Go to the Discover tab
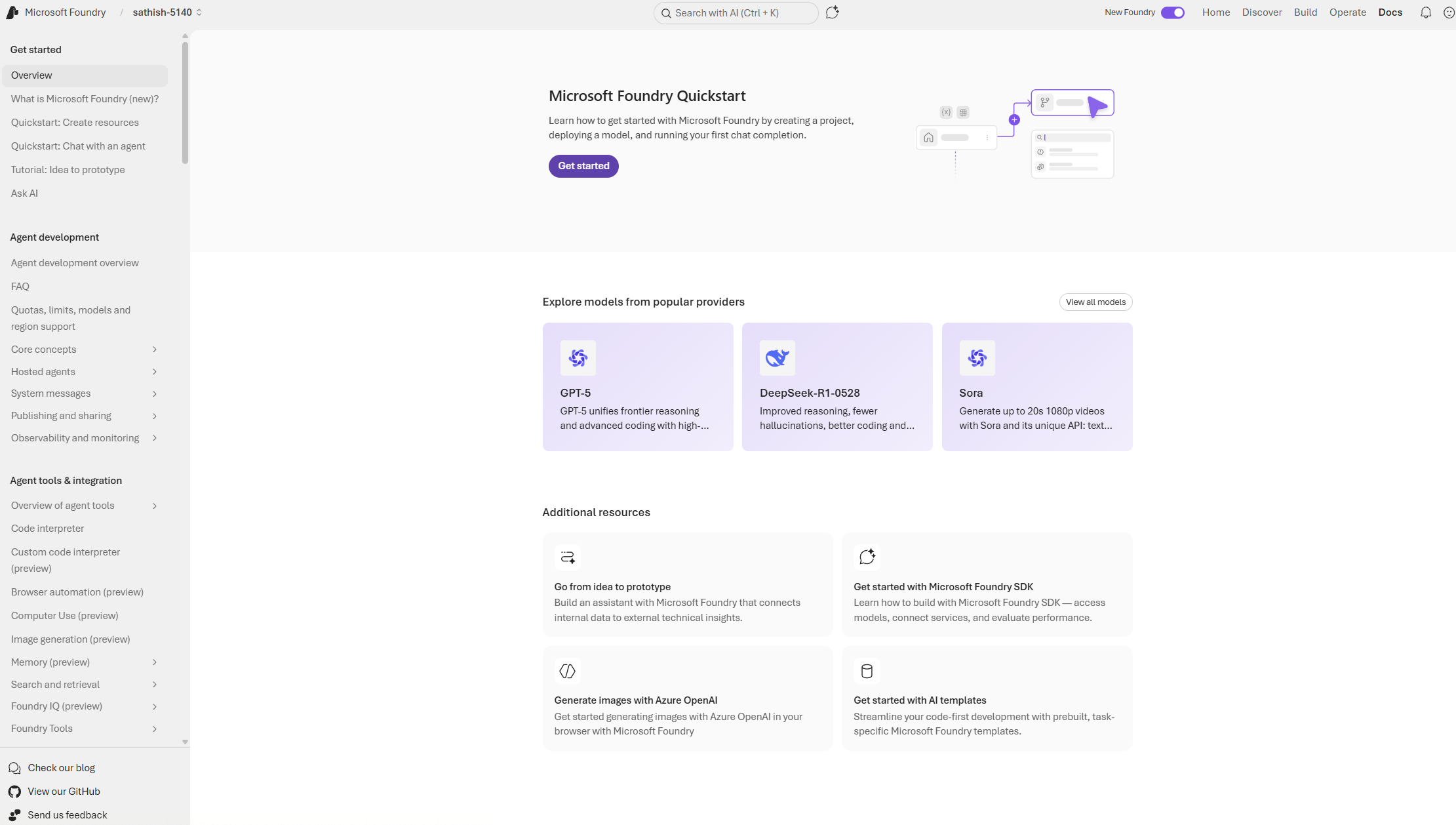The width and height of the screenshot is (1456, 825). [x=1261, y=12]
